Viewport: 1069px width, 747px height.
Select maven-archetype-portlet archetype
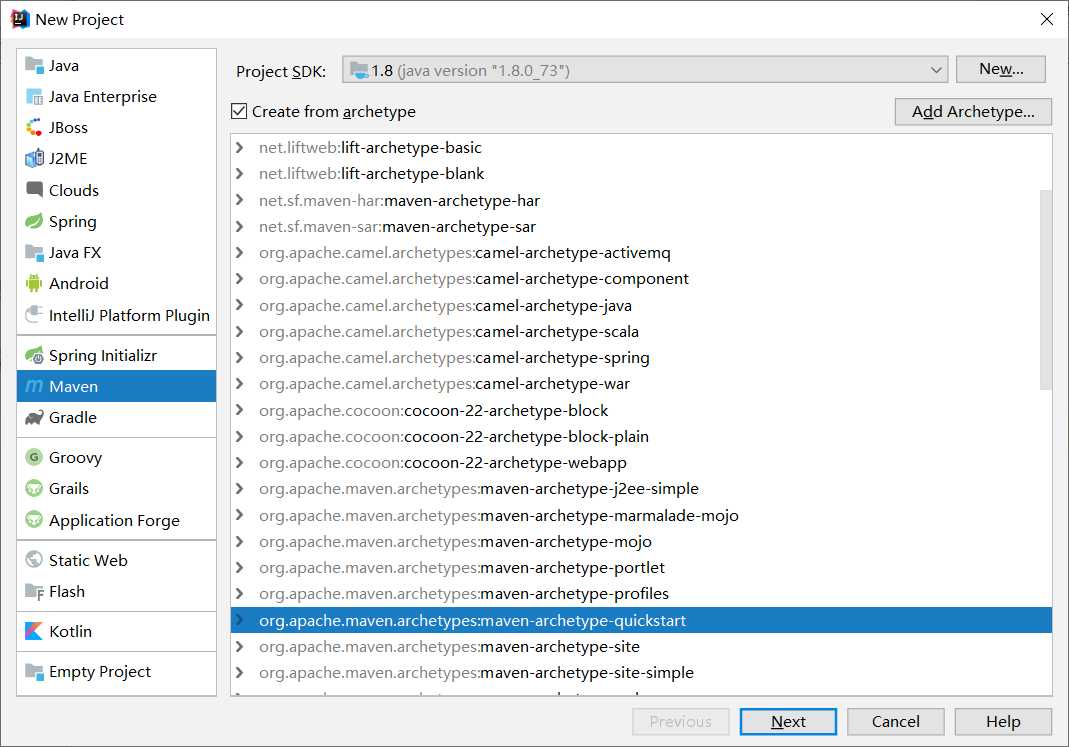coord(641,568)
